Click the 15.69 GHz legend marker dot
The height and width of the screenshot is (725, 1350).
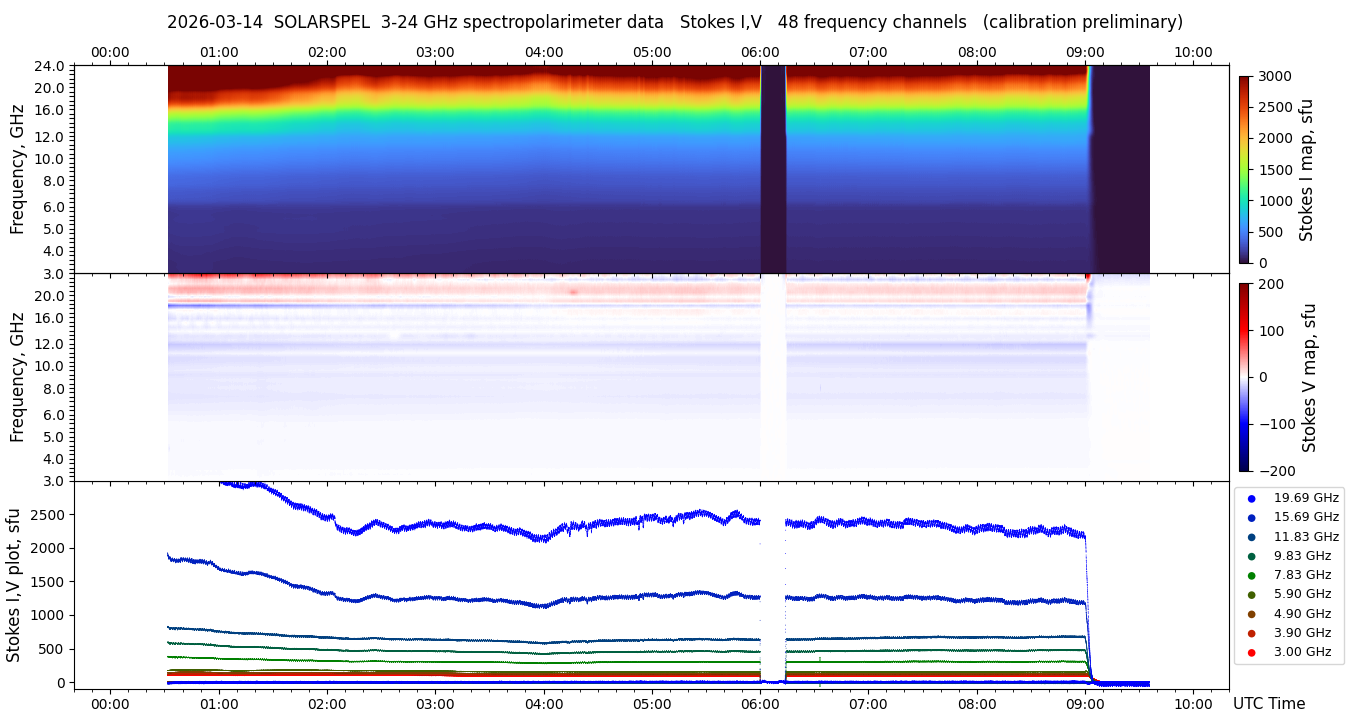click(x=1251, y=517)
